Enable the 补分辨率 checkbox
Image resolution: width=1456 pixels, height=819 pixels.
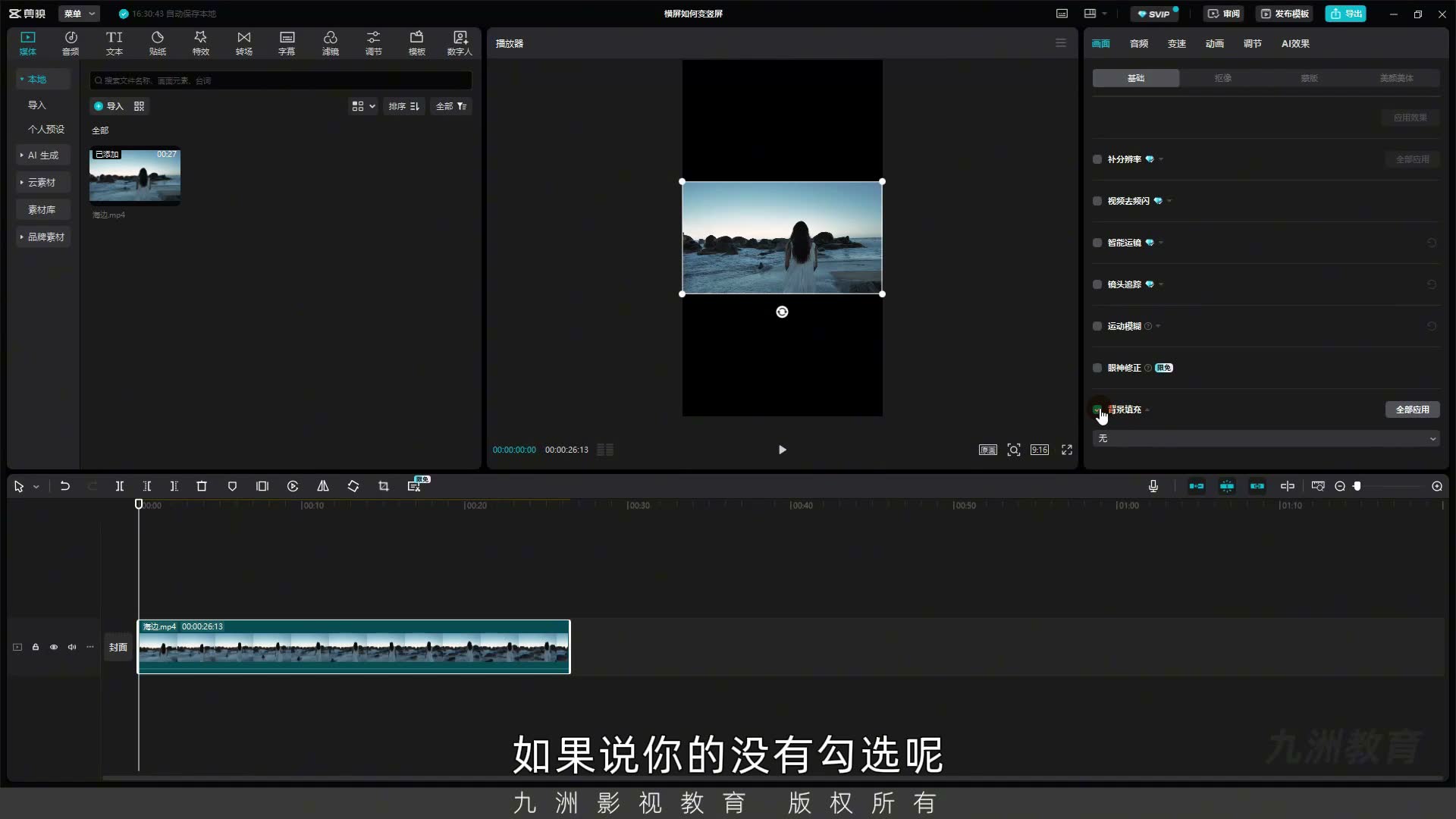[1097, 159]
